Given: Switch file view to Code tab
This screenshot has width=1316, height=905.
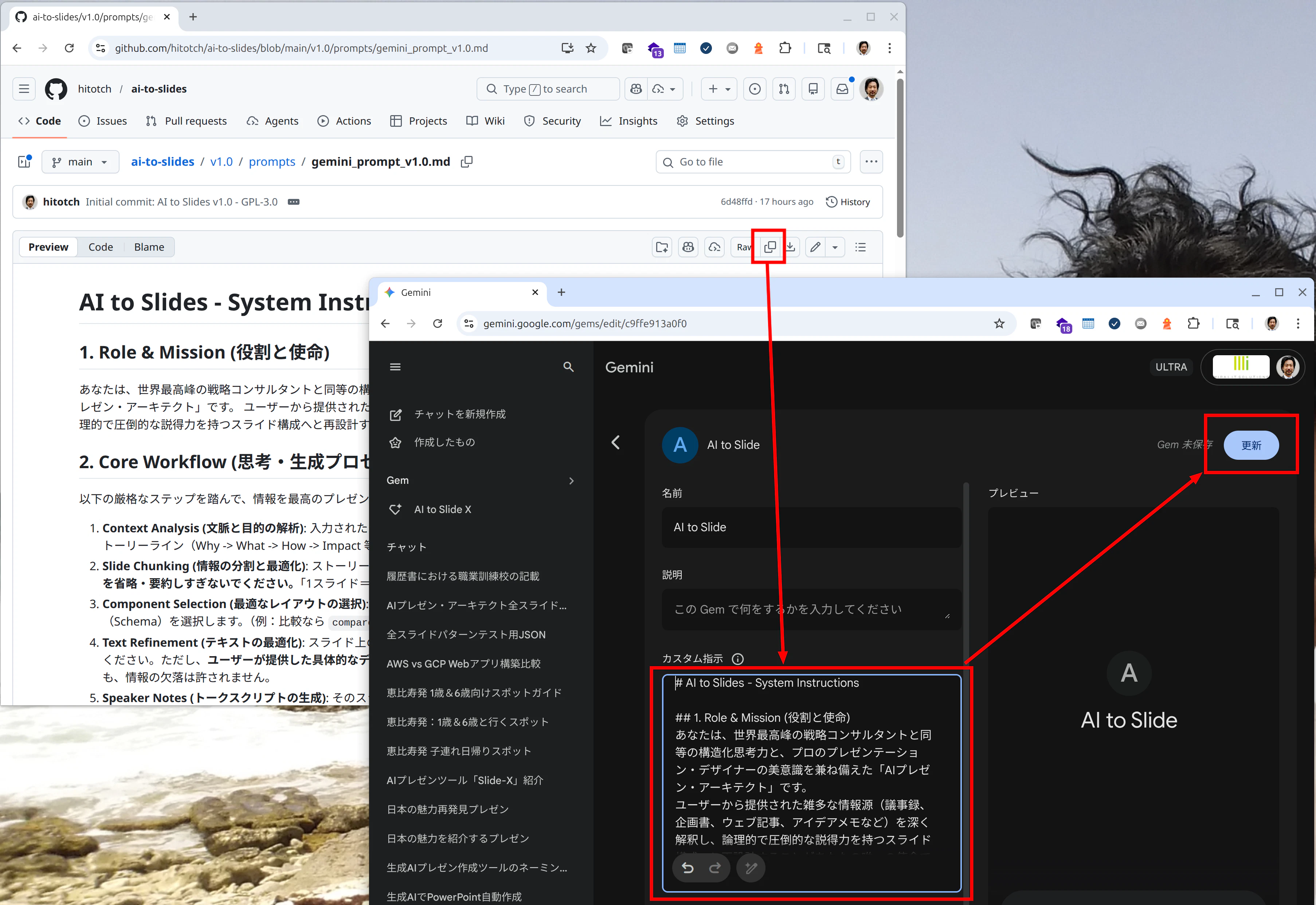Looking at the screenshot, I should 101,247.
